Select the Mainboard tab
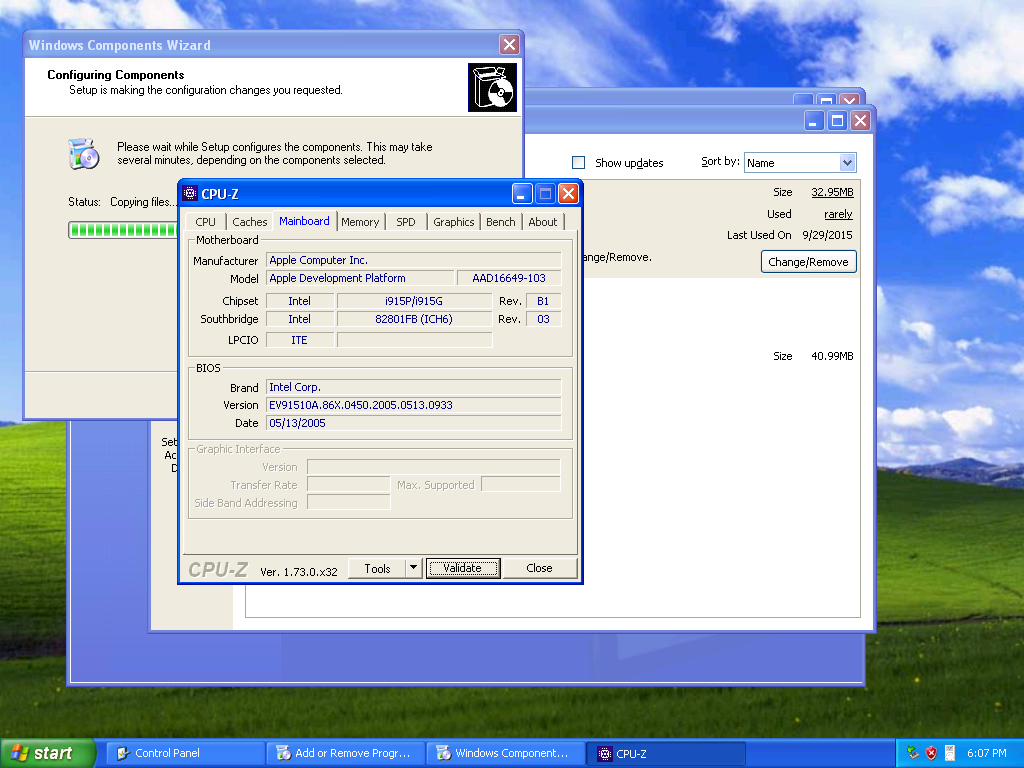 point(304,221)
